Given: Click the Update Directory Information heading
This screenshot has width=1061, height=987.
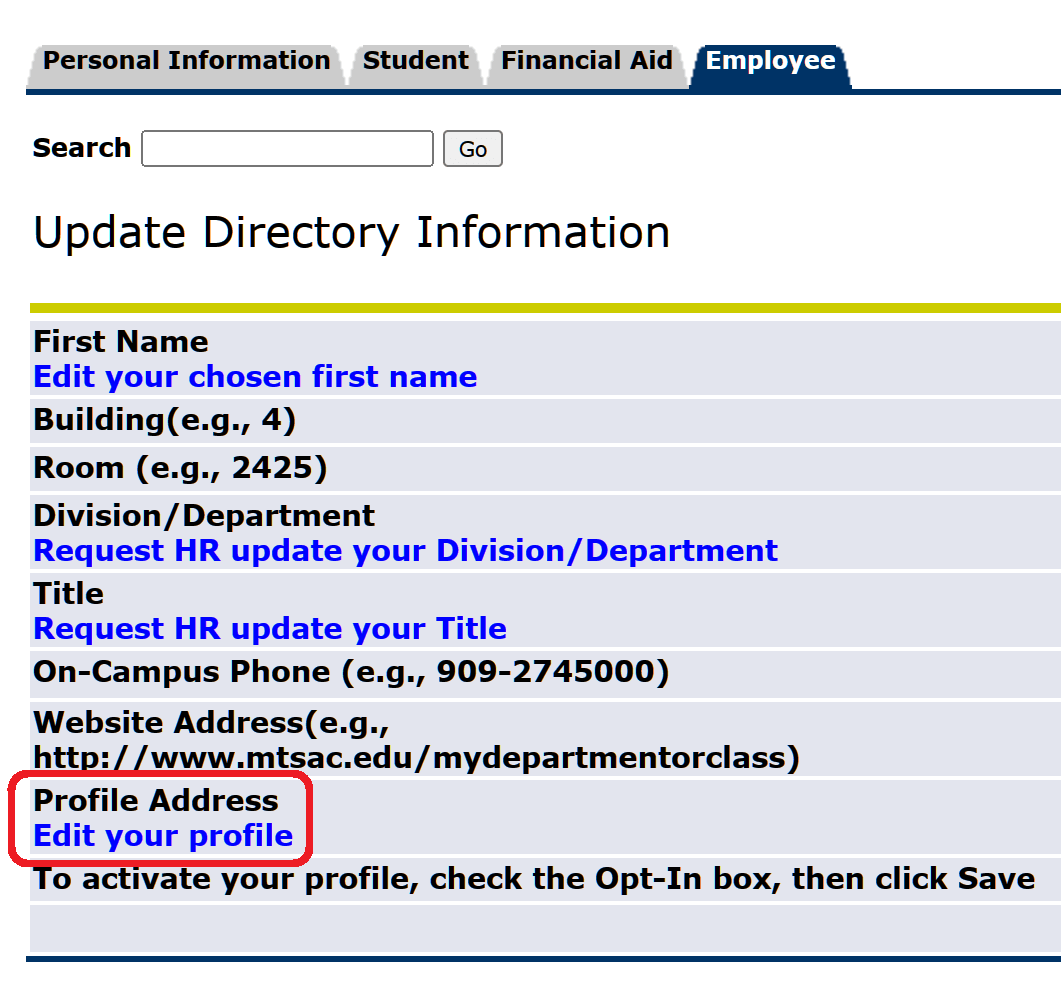Looking at the screenshot, I should 351,233.
